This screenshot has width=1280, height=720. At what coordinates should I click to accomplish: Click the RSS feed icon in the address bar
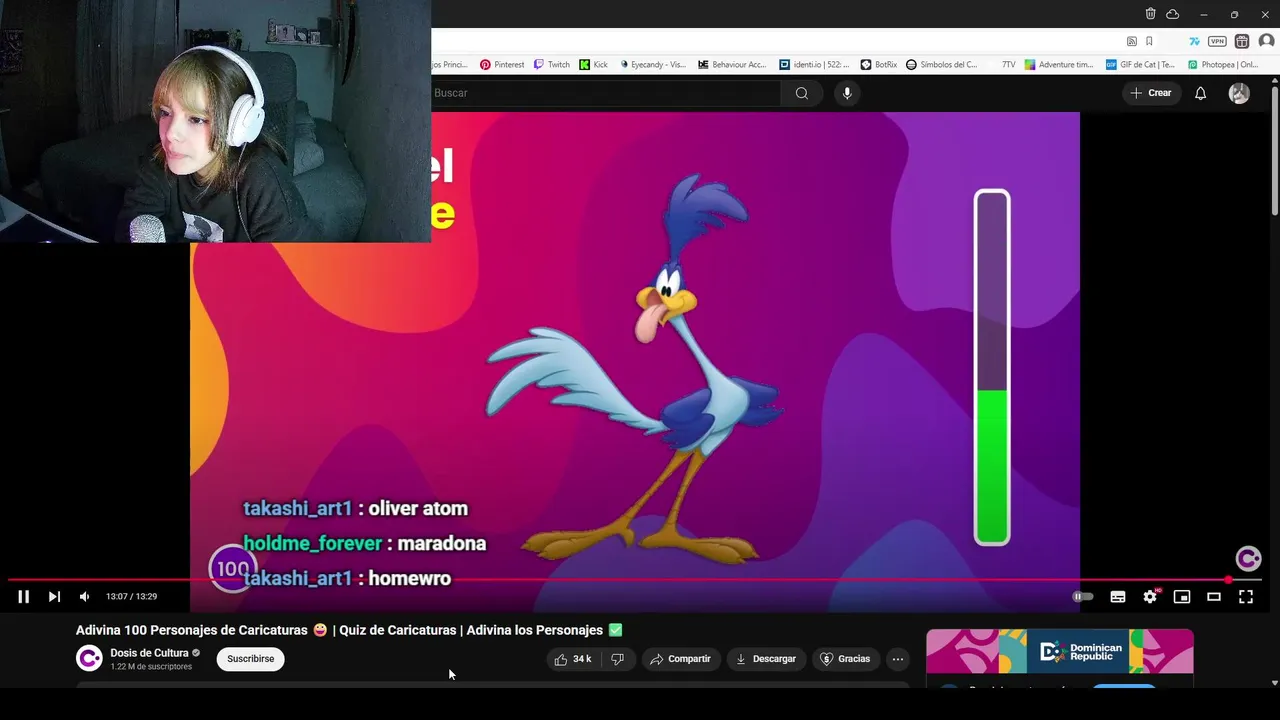[1131, 41]
